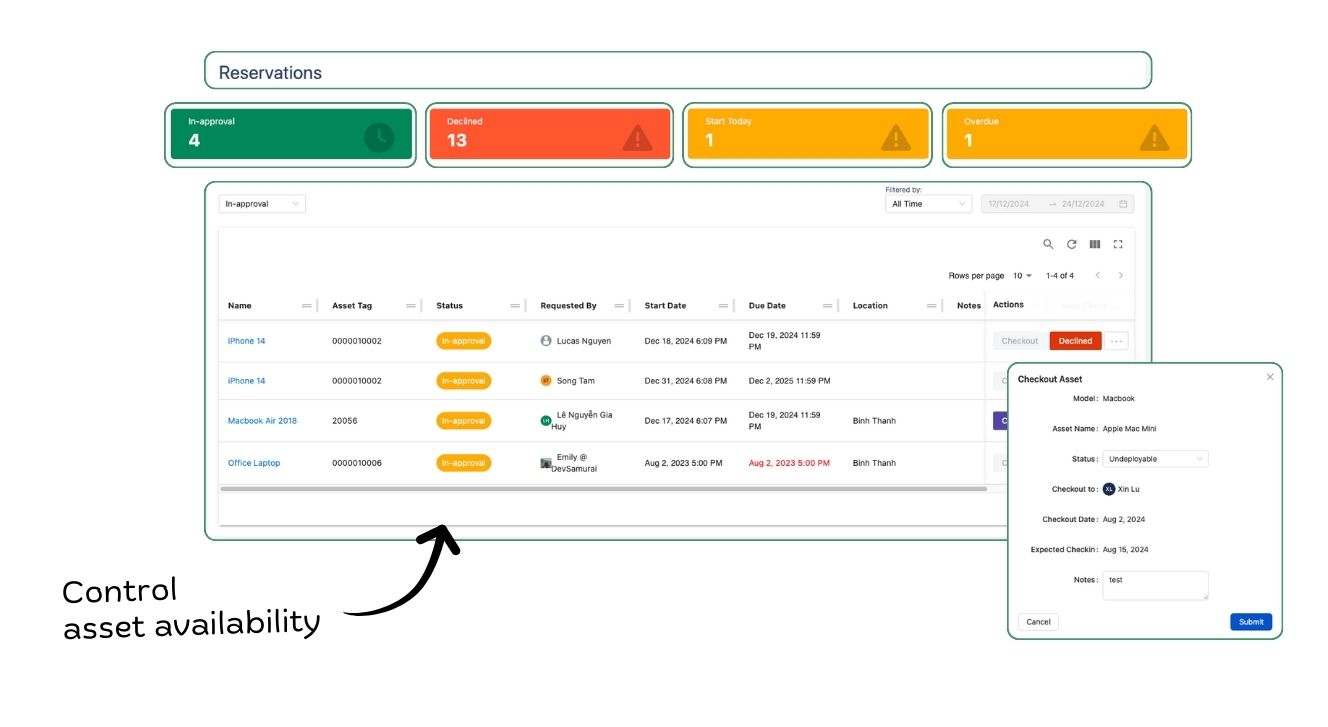Select the Declined summary card
This screenshot has width=1328, height=727.
550,134
